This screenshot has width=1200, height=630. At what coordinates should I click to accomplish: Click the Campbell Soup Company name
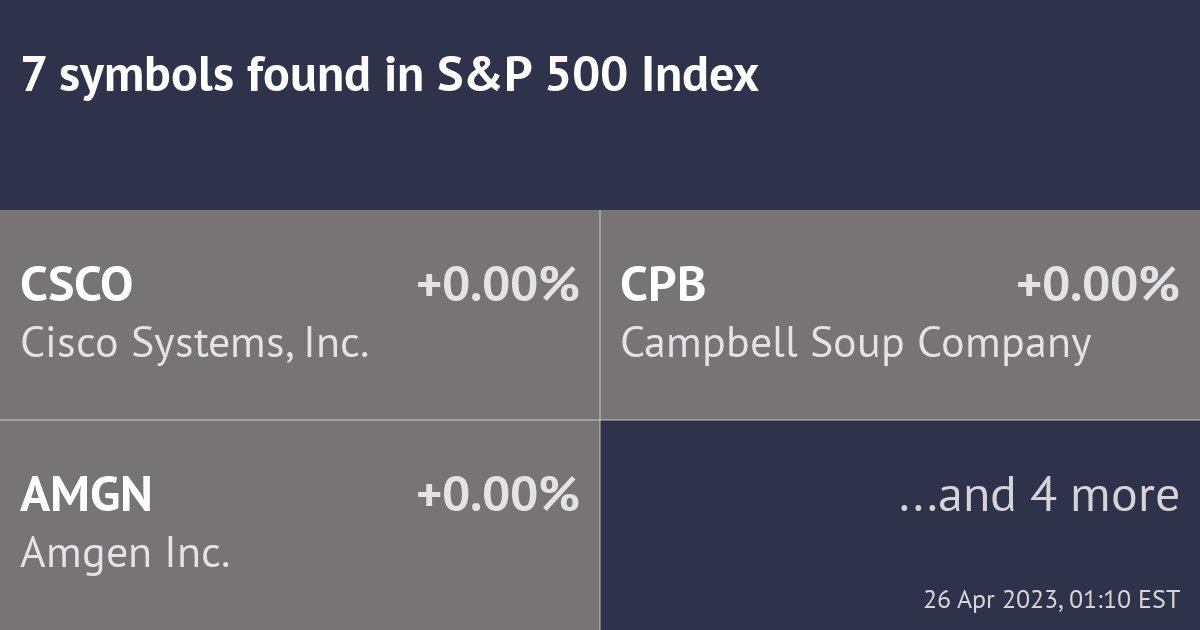pos(855,344)
